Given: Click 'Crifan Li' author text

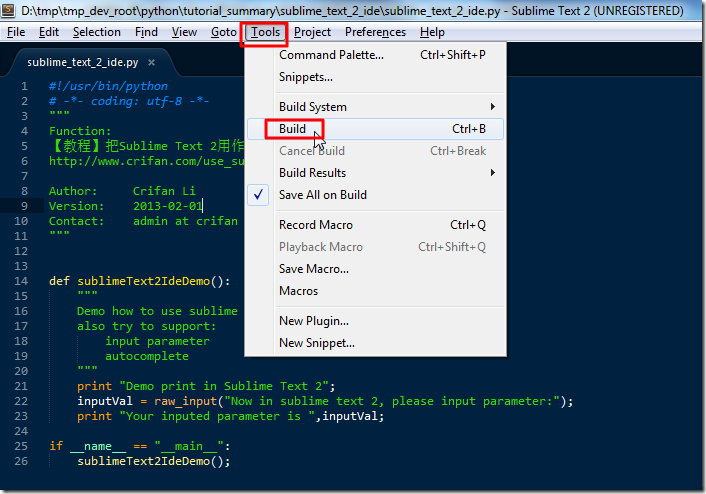Looking at the screenshot, I should tap(164, 191).
